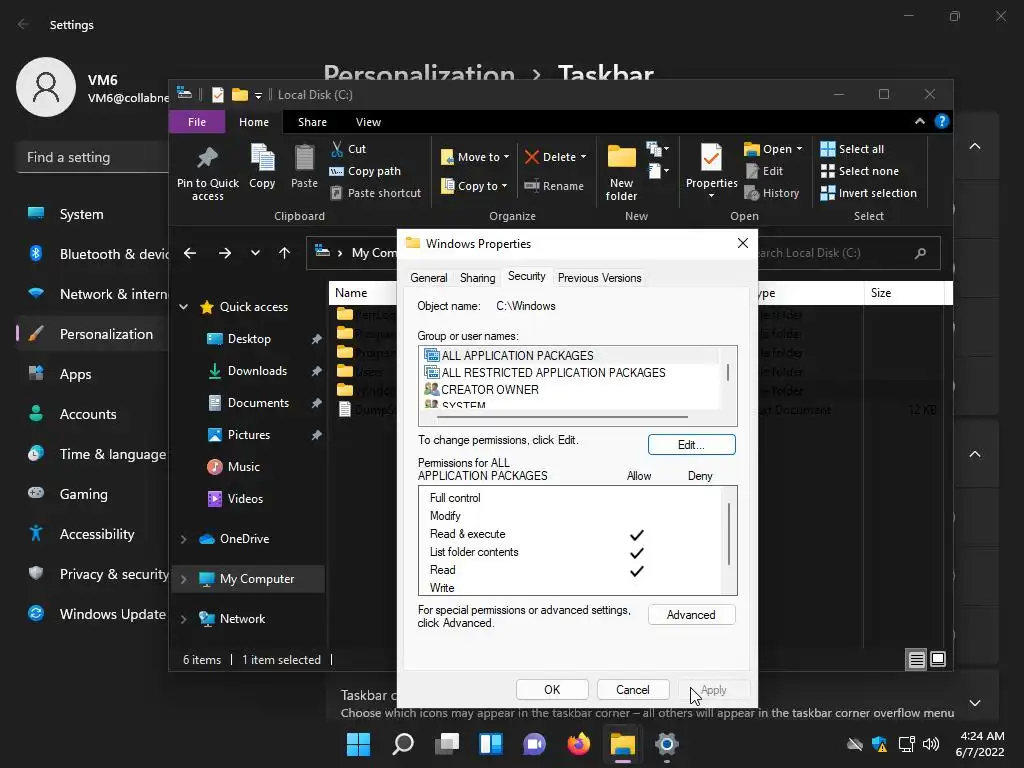Collapse the ribbon with chevron
The image size is (1024, 768).
tap(920, 121)
